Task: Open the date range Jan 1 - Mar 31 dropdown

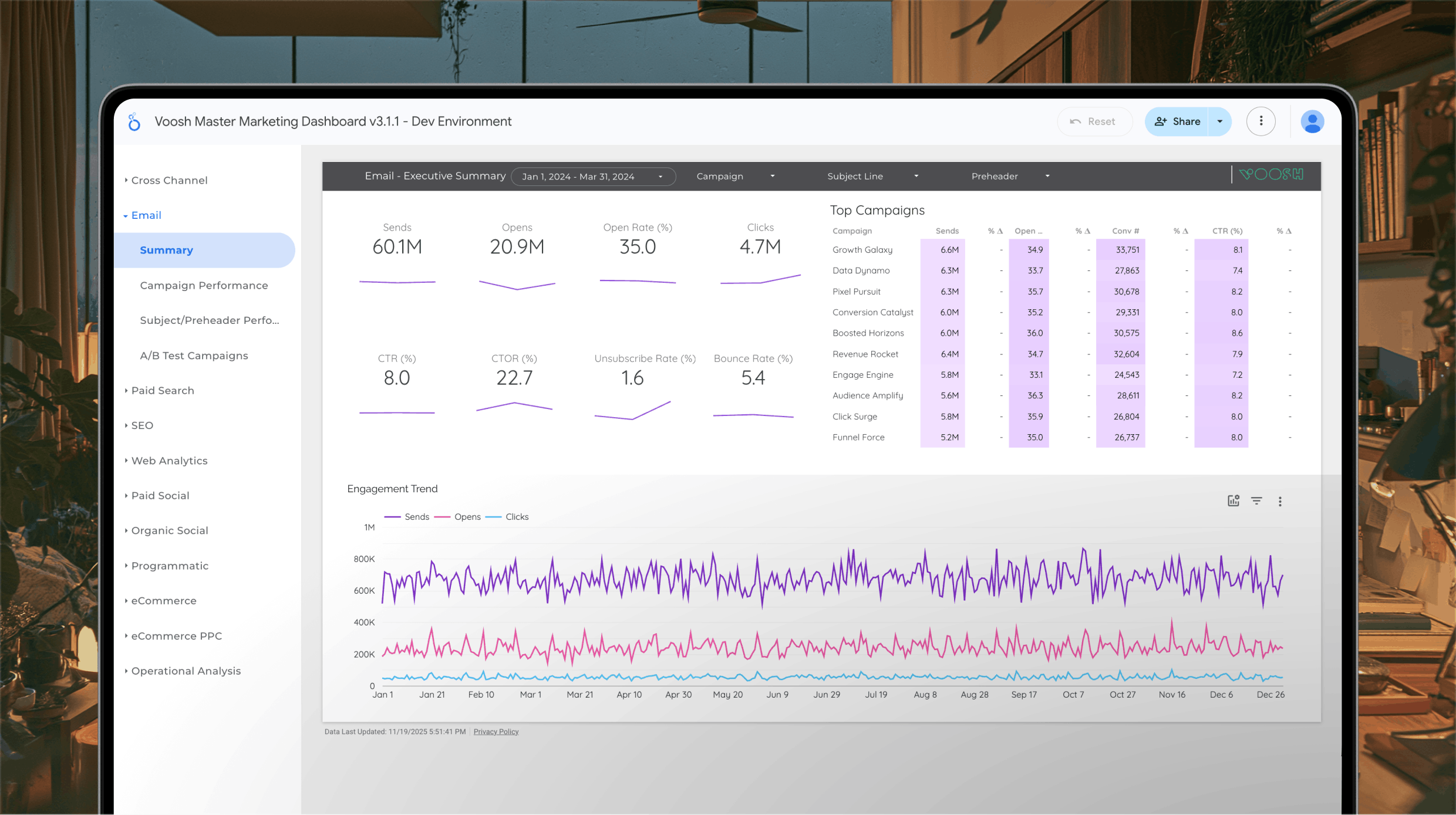Action: [593, 177]
